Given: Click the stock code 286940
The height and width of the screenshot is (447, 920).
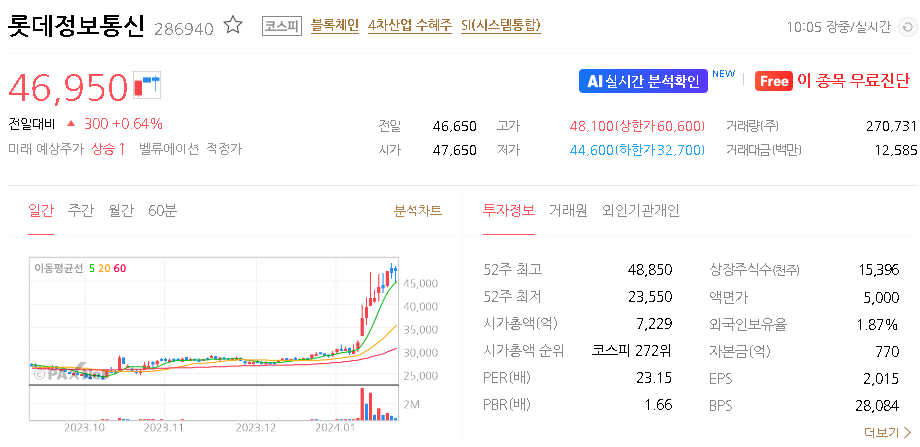Looking at the screenshot, I should (184, 29).
